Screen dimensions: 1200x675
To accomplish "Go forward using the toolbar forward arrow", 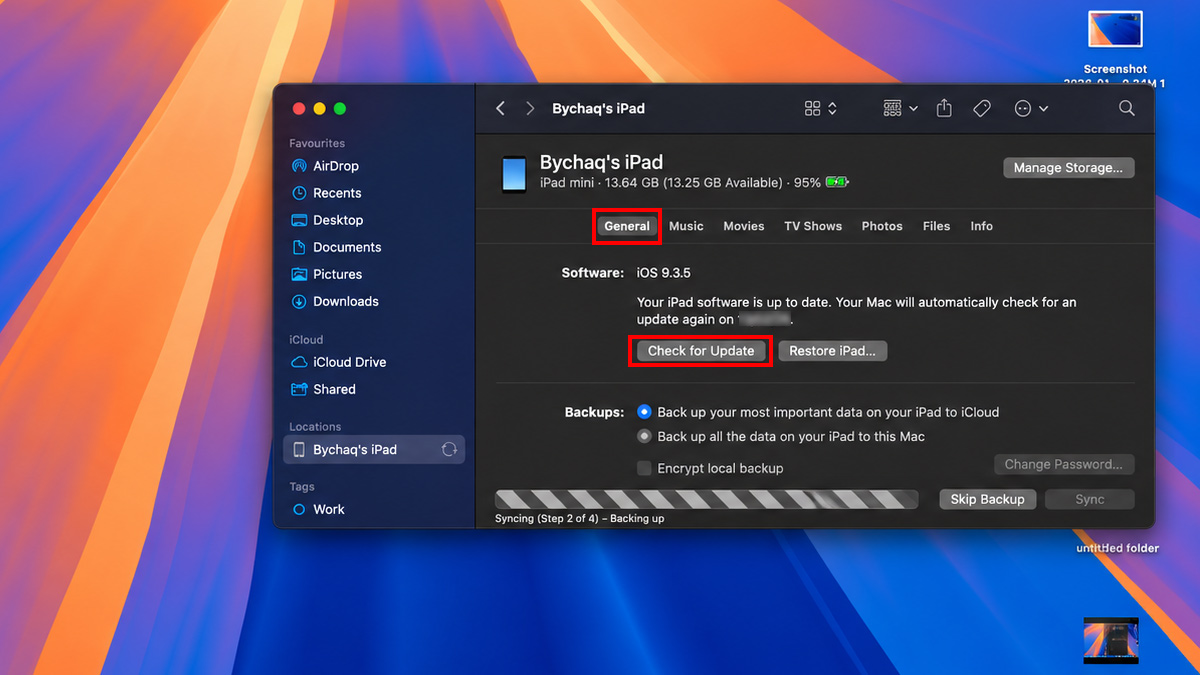I will pos(530,108).
